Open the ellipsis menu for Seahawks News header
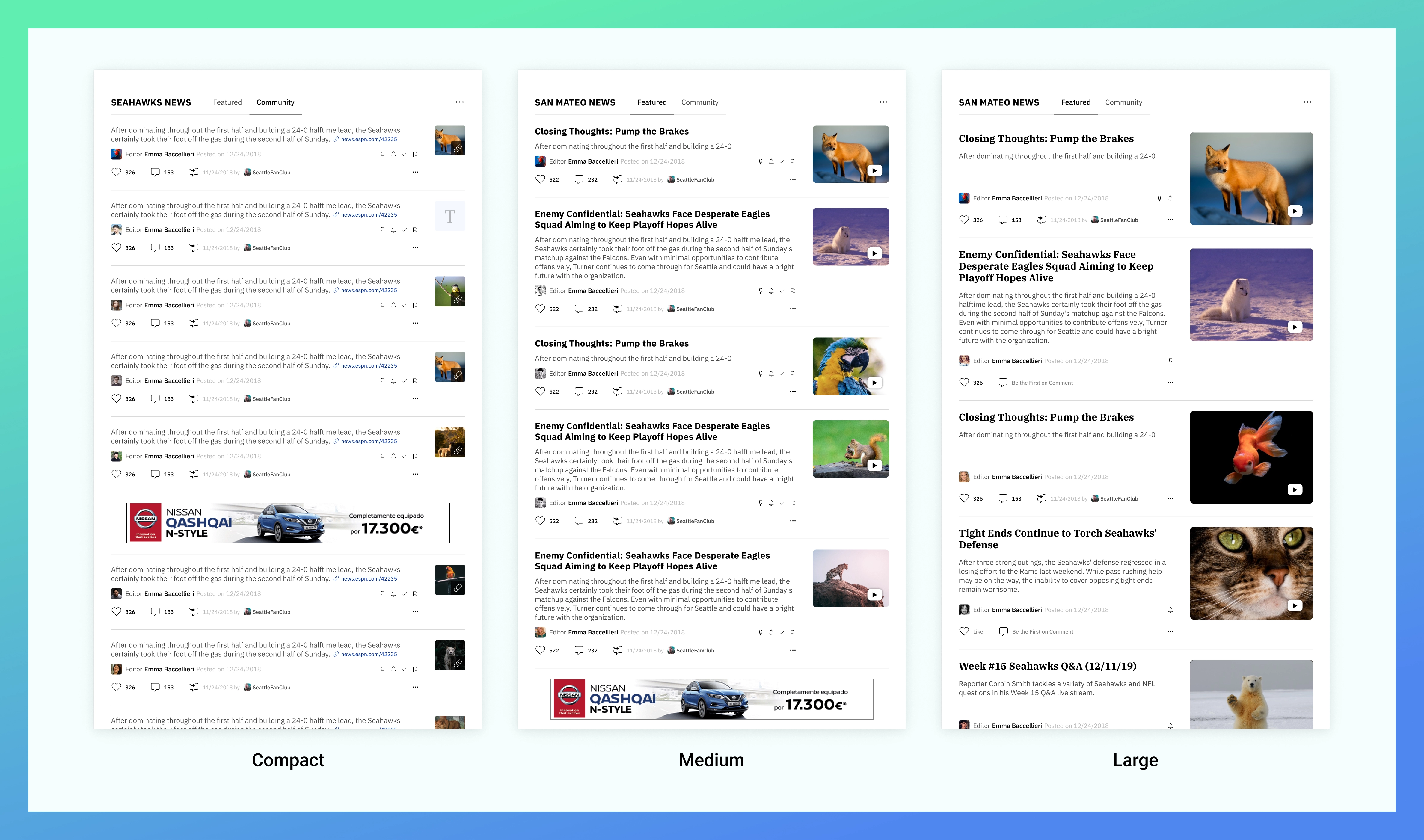 click(459, 102)
